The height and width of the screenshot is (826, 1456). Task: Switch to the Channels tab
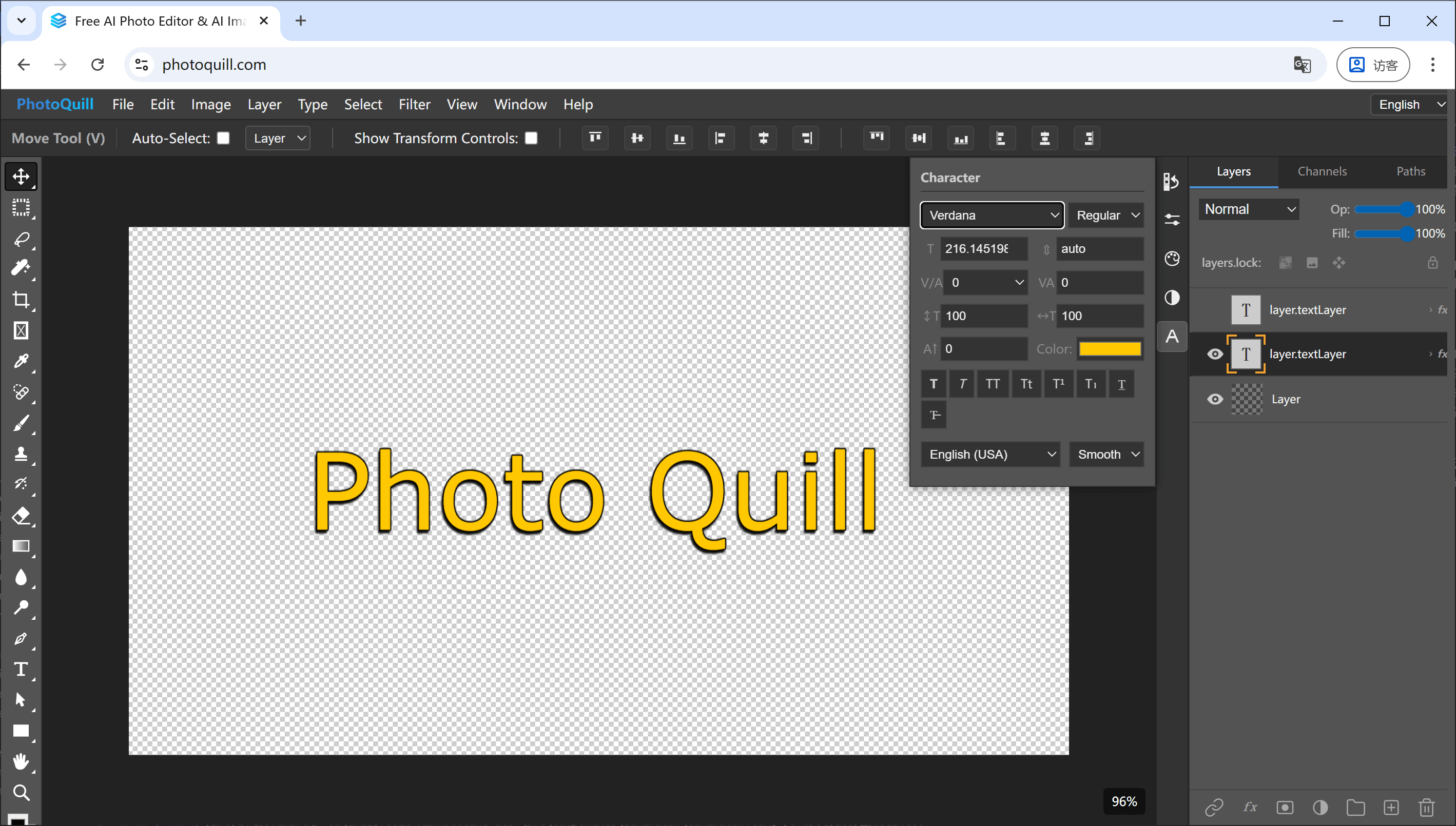pos(1322,171)
